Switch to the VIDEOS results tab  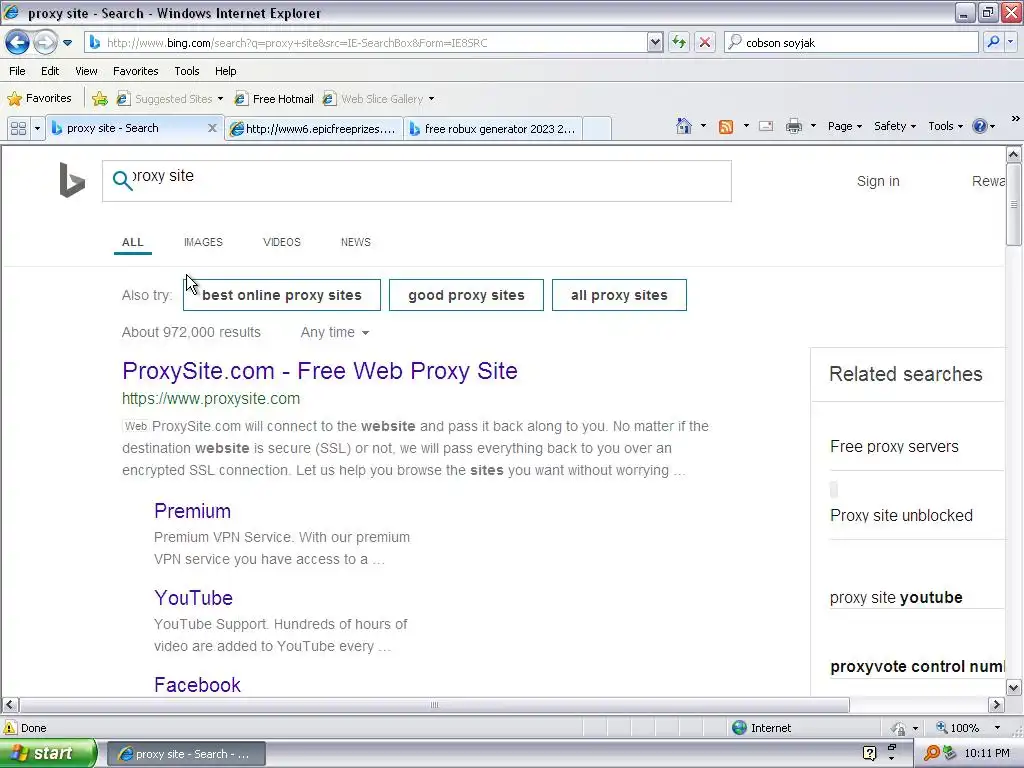[x=281, y=242]
